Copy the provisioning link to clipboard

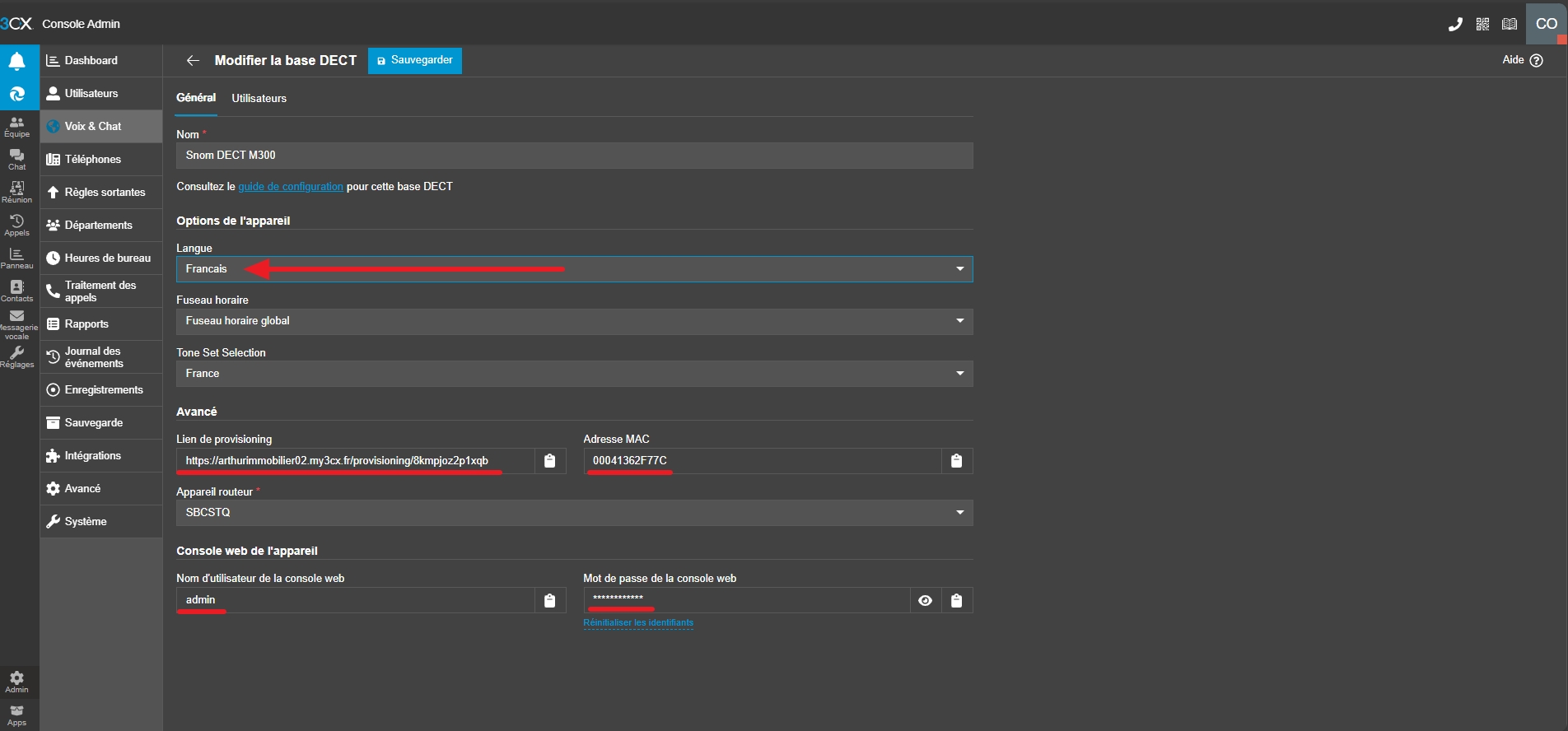(x=550, y=461)
